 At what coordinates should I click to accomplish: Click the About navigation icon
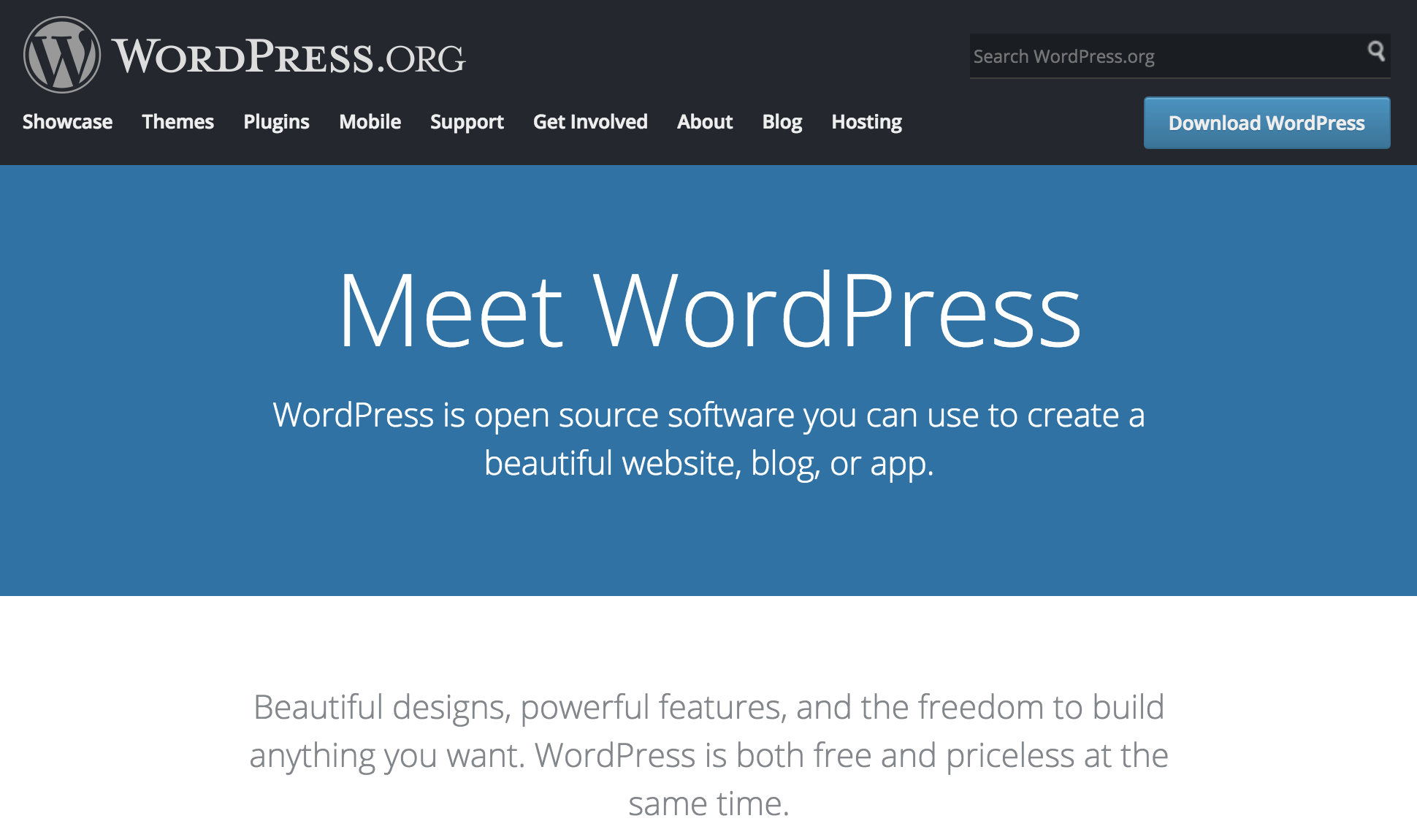(704, 122)
